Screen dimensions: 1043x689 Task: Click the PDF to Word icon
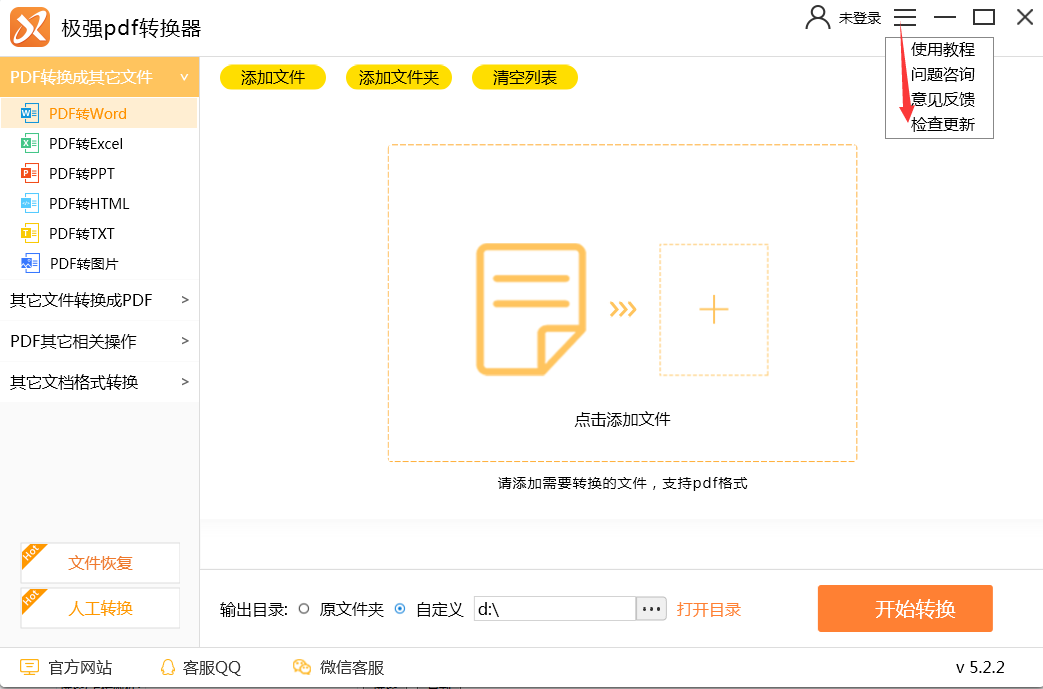tap(29, 113)
